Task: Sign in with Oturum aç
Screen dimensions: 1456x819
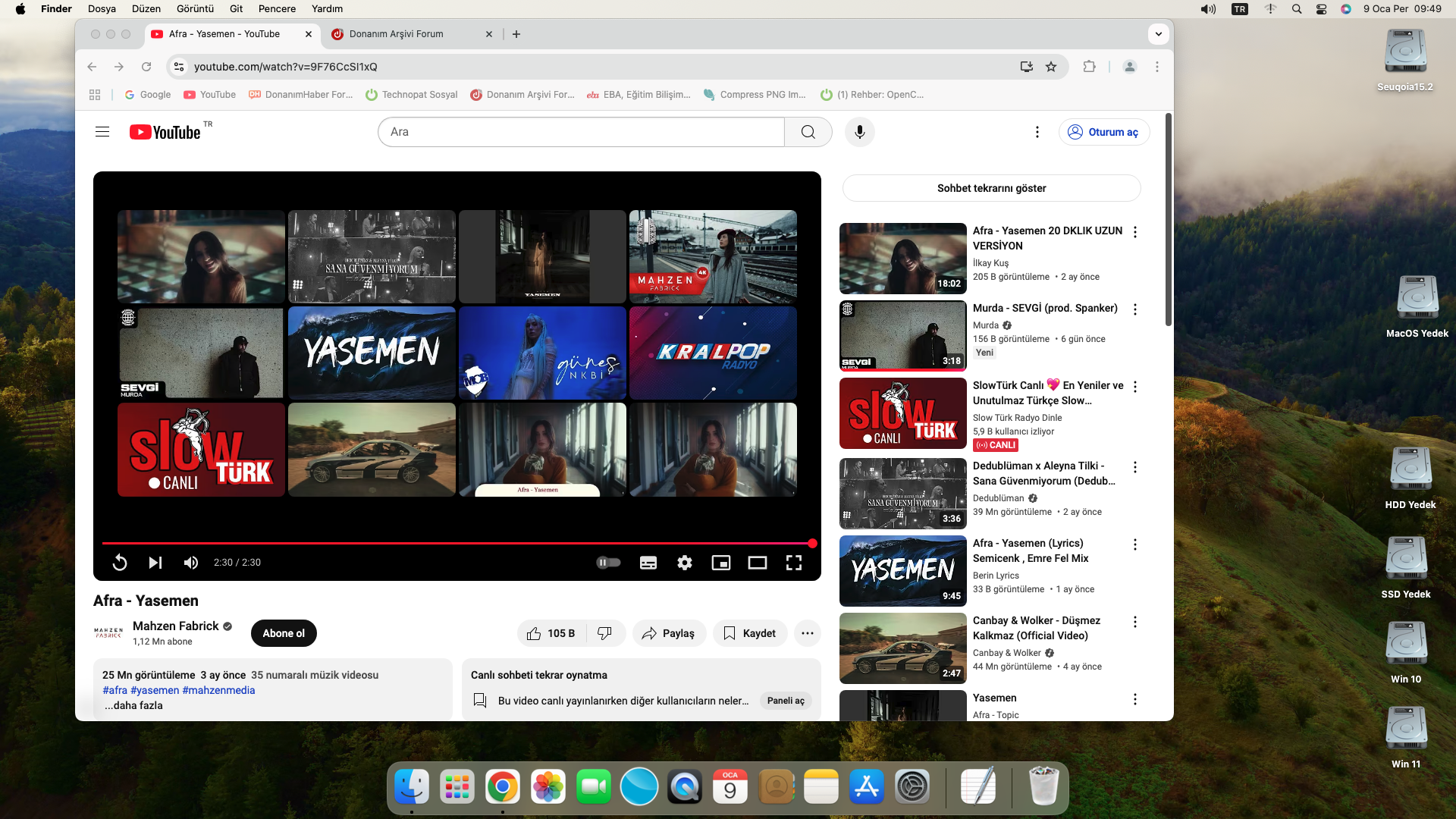Action: [x=1104, y=132]
